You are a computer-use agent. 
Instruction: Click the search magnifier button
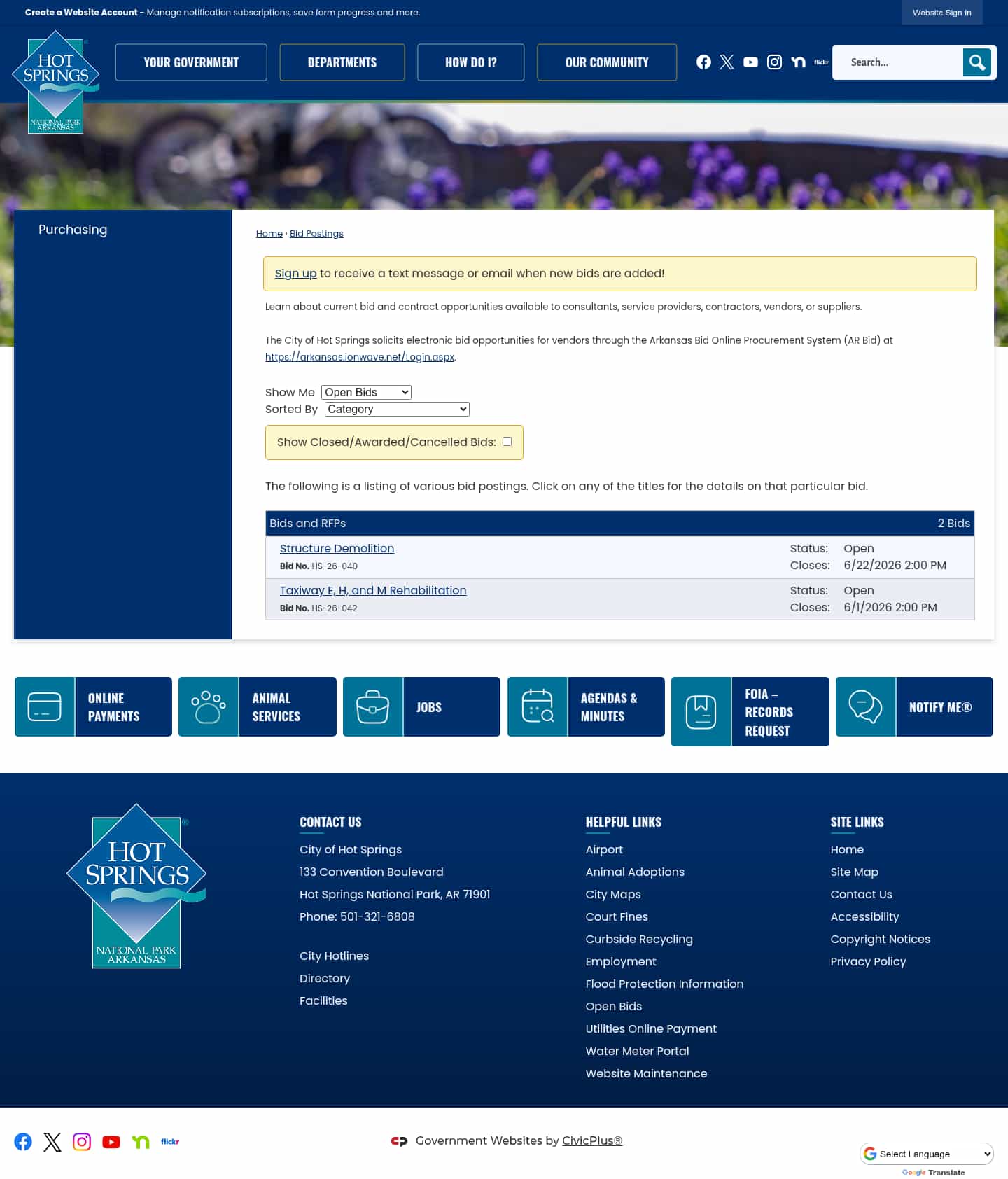(x=976, y=62)
